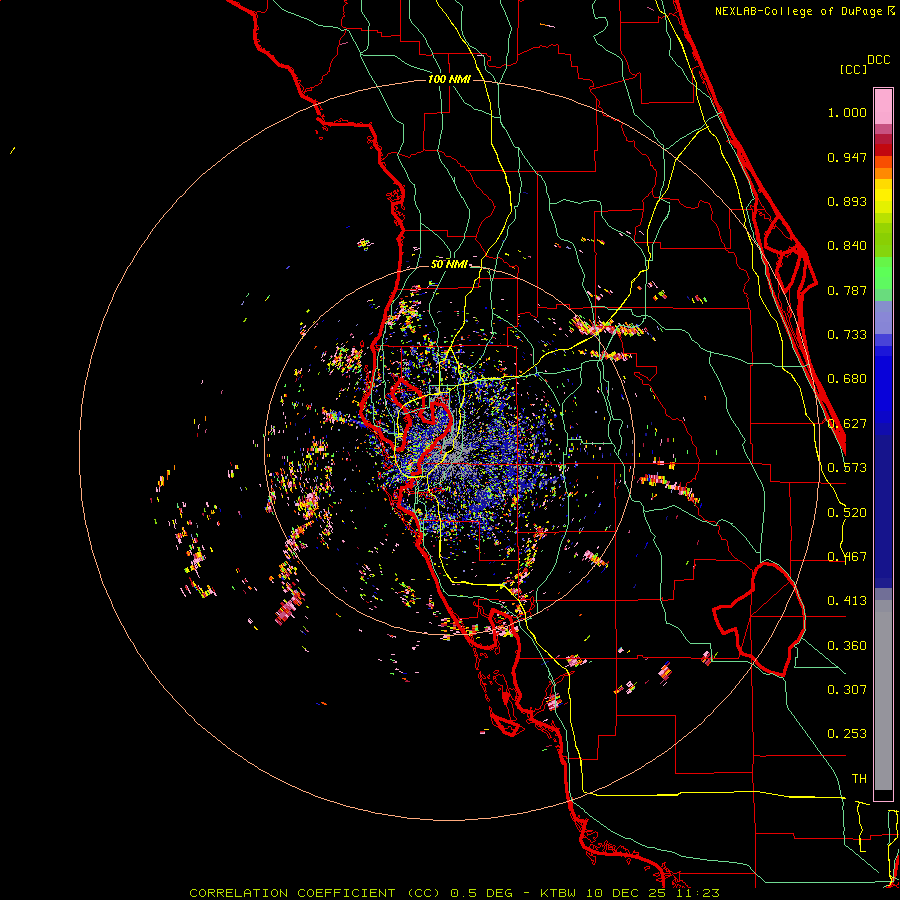Select the 0.893 scale value

847,201
